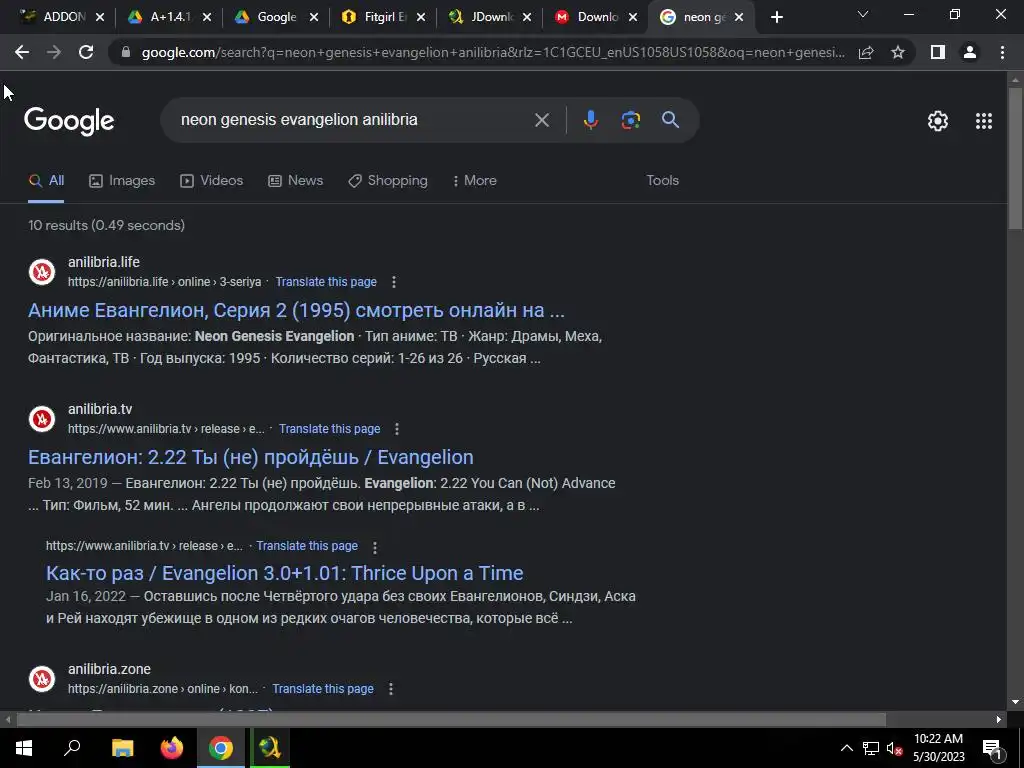Screen dimensions: 1024x768
Task: Open the more options dots for anilibria.life result
Action: pyautogui.click(x=393, y=282)
